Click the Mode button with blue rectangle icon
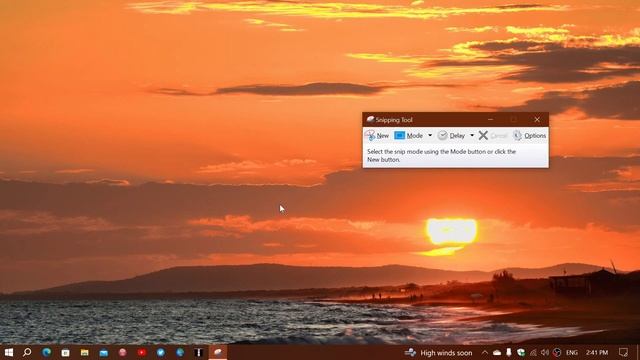Viewport: 640px width, 360px height. click(x=409, y=136)
